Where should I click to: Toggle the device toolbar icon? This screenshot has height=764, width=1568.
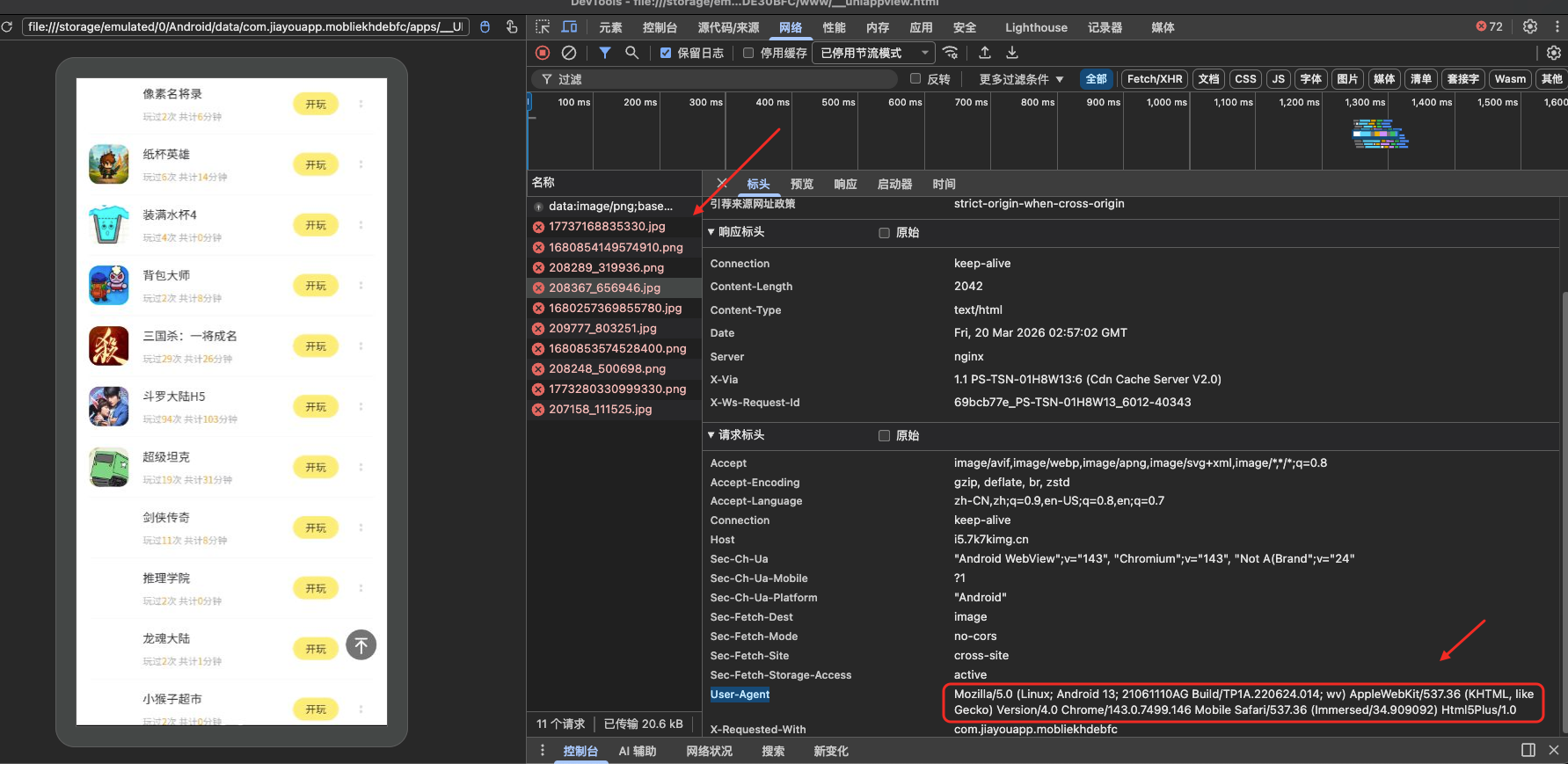point(570,27)
